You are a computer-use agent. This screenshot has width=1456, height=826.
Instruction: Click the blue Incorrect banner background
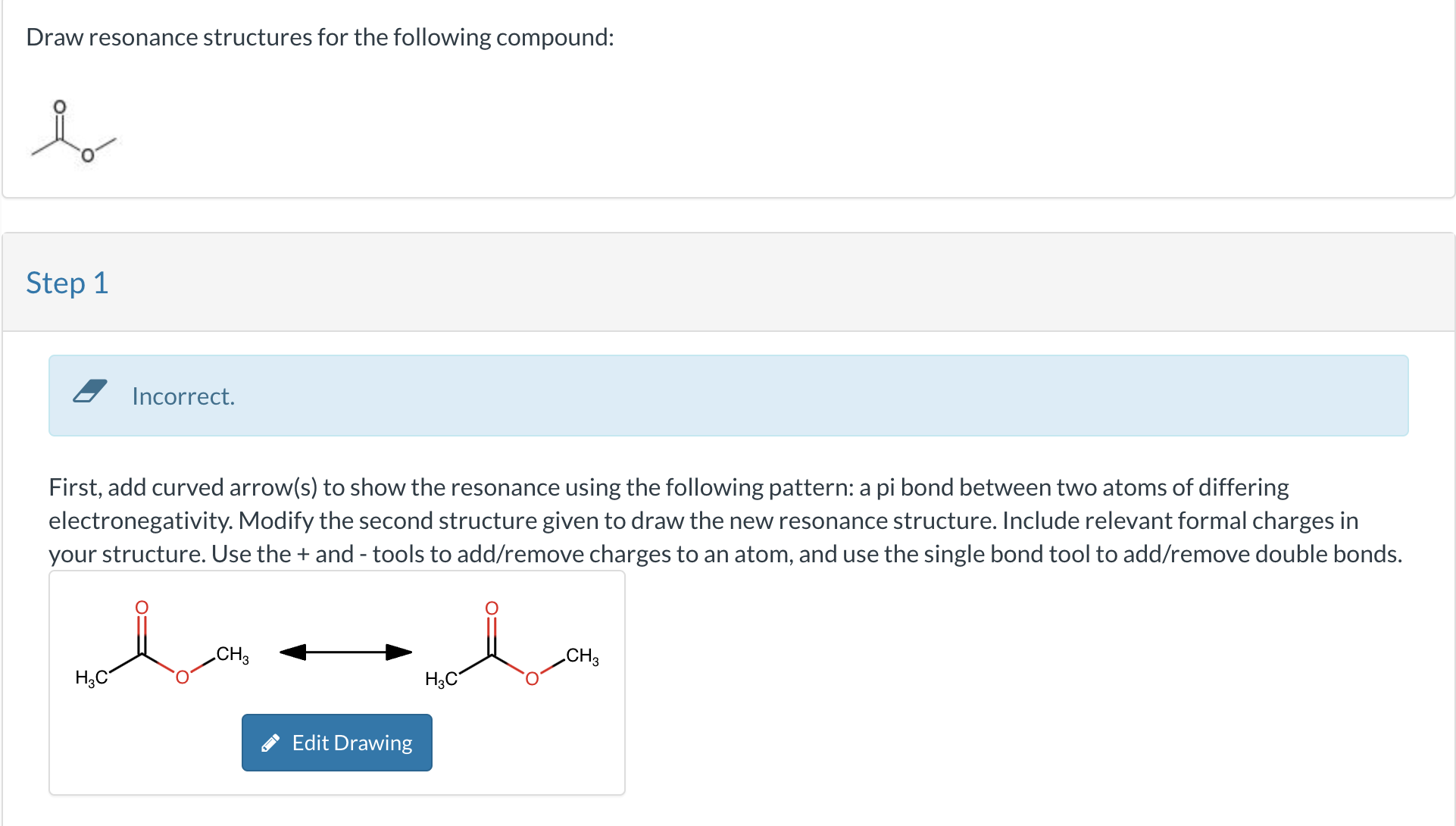tap(909, 396)
